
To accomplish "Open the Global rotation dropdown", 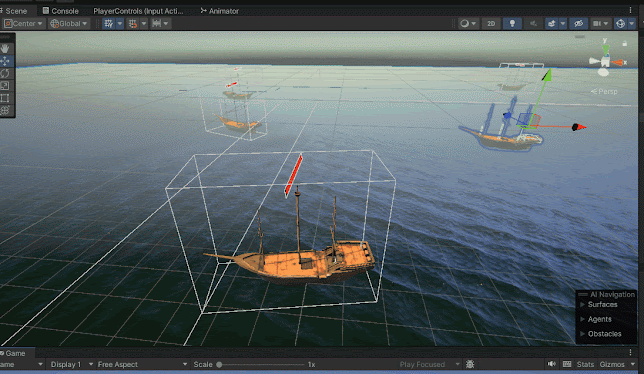I will (69, 23).
